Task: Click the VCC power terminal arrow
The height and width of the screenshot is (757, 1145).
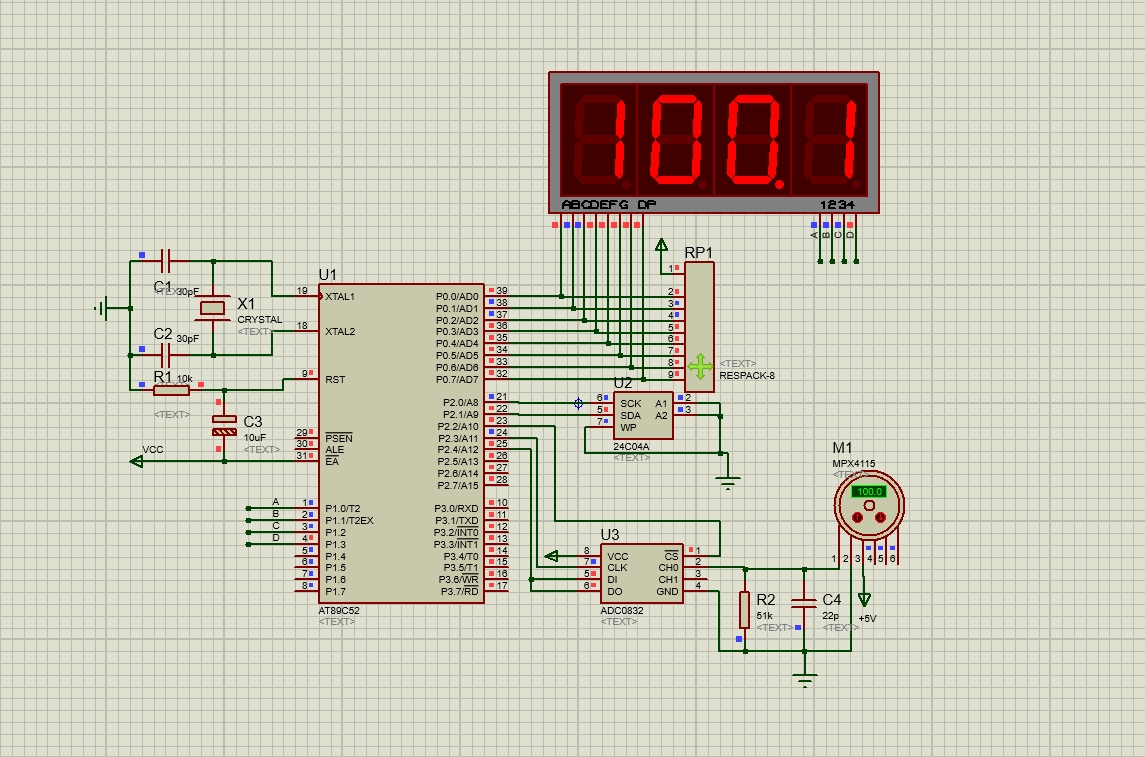Action: (x=136, y=461)
